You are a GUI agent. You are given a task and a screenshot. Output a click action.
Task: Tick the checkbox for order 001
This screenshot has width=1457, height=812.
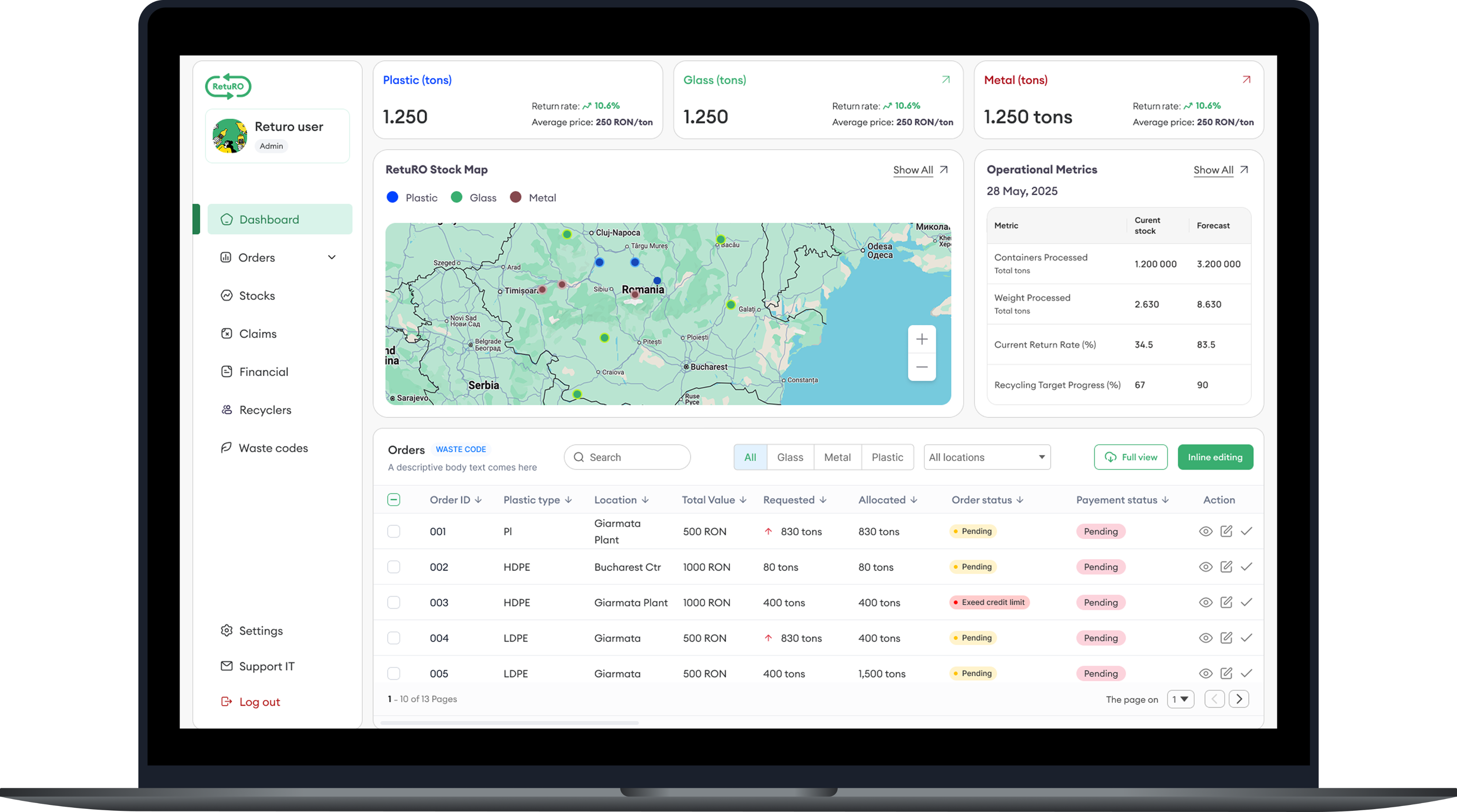[x=394, y=531]
